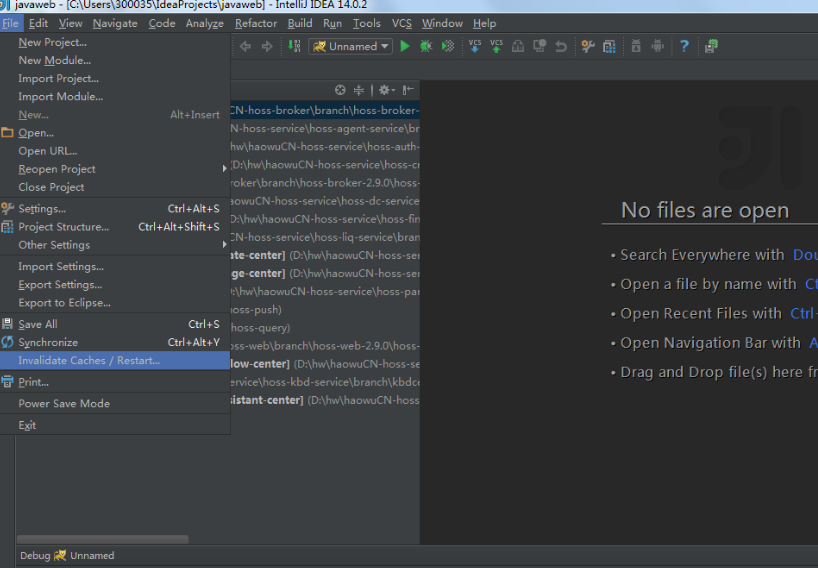Click Synchronize in File menu
The width and height of the screenshot is (818, 568).
[x=115, y=342]
